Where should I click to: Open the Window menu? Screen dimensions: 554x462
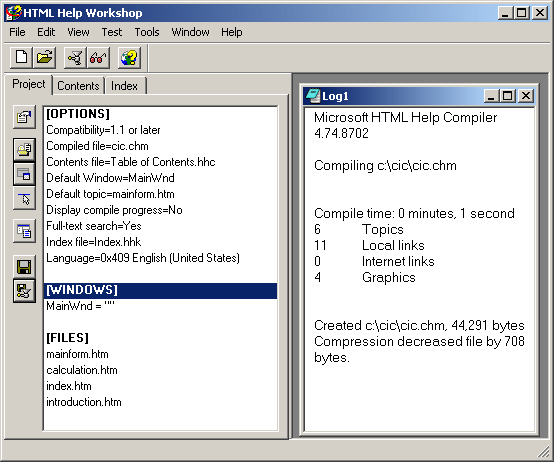pyautogui.click(x=190, y=32)
